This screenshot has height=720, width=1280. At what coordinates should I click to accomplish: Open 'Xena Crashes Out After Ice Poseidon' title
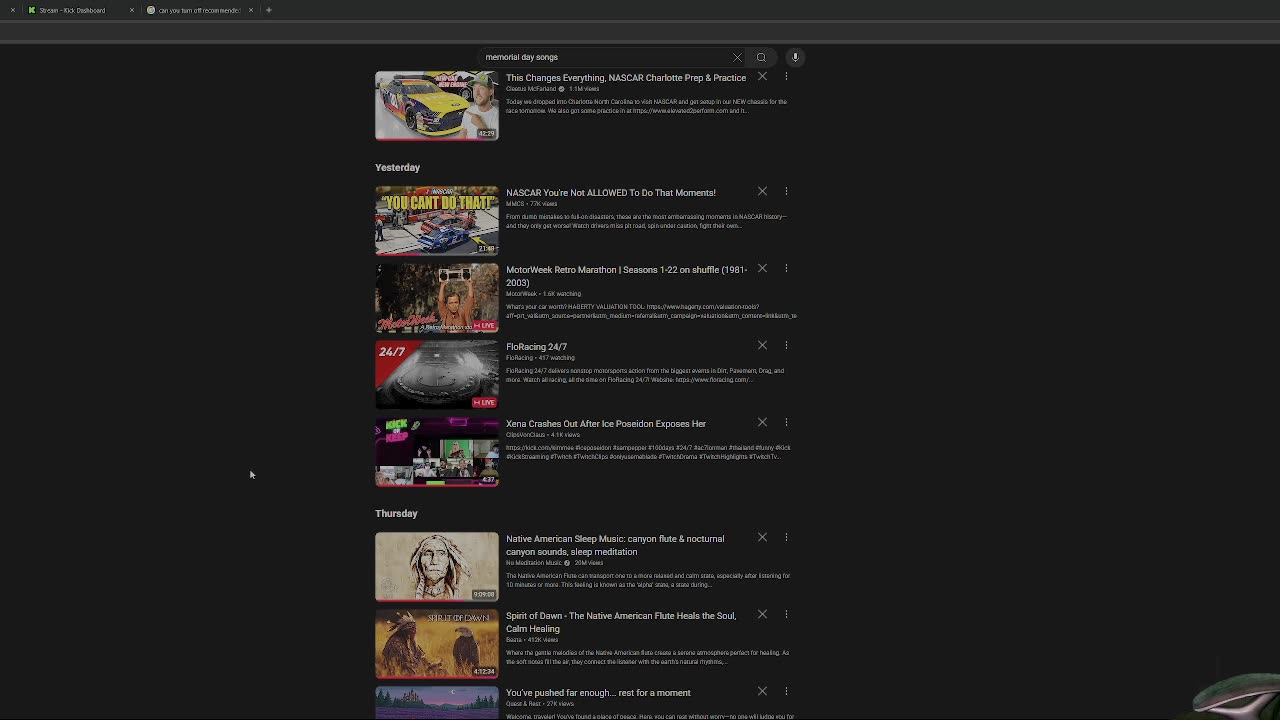pos(606,424)
